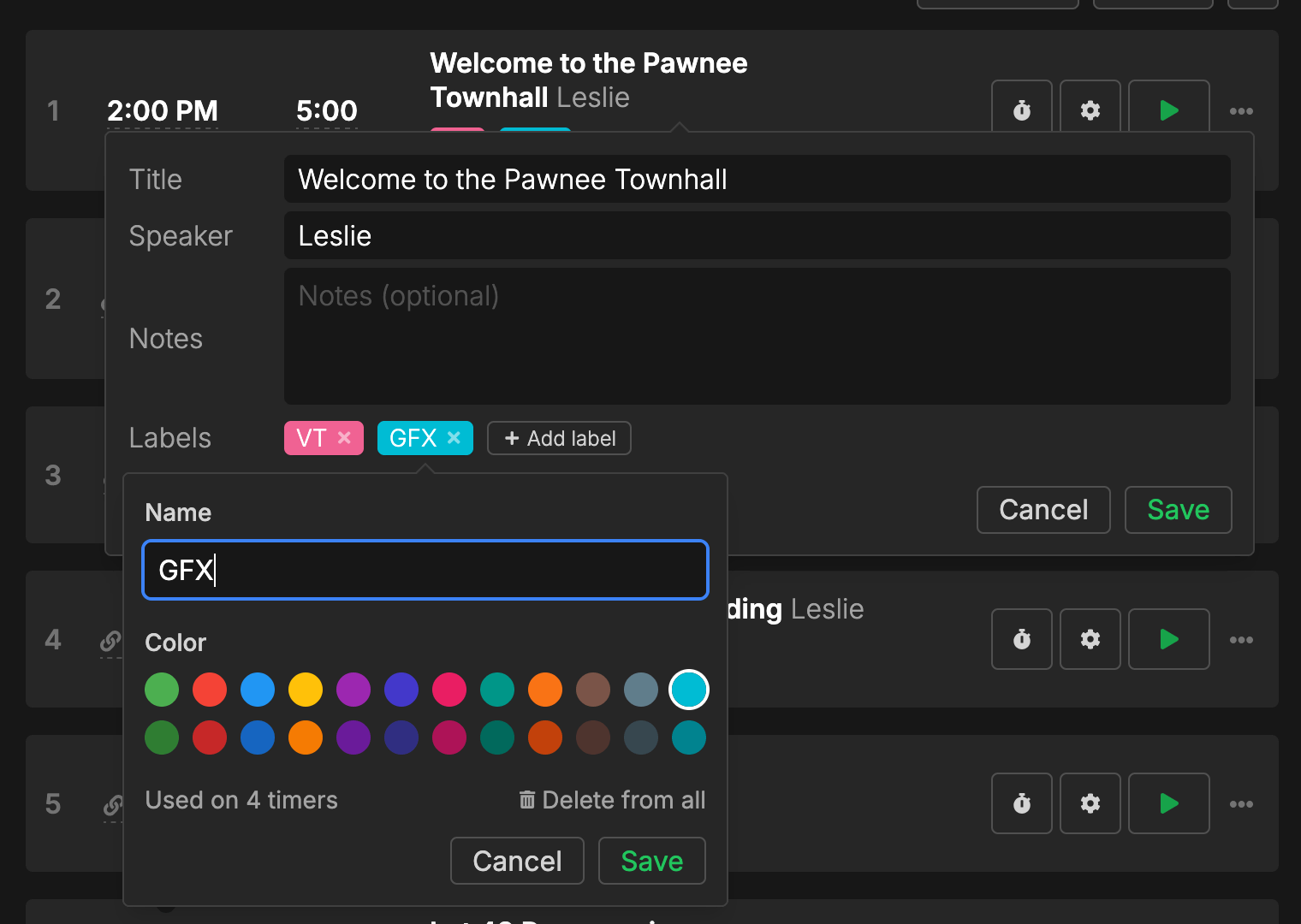Click the trash icon beside Delete from all

pyautogui.click(x=527, y=800)
